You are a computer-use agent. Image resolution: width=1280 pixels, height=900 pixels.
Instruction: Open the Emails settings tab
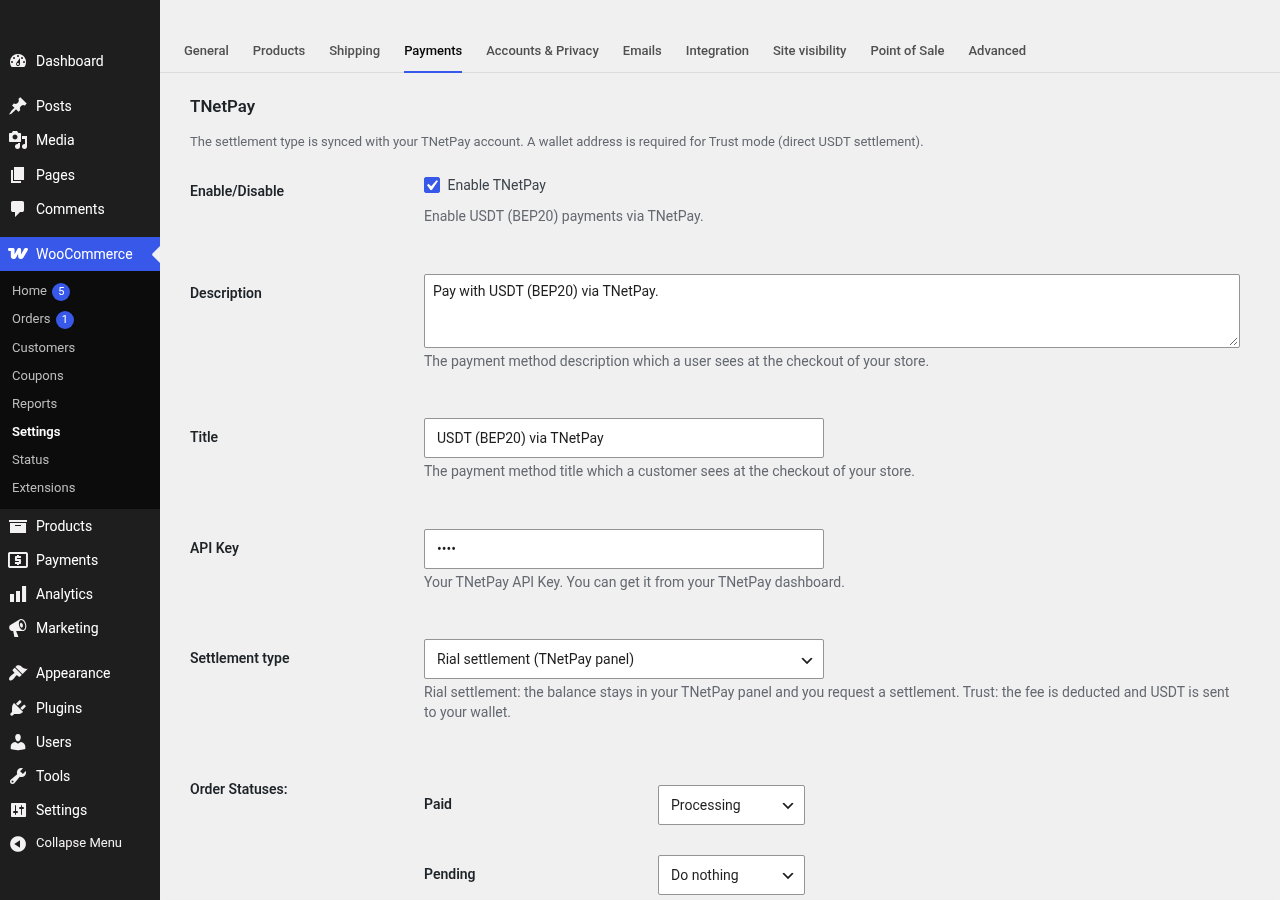(642, 51)
